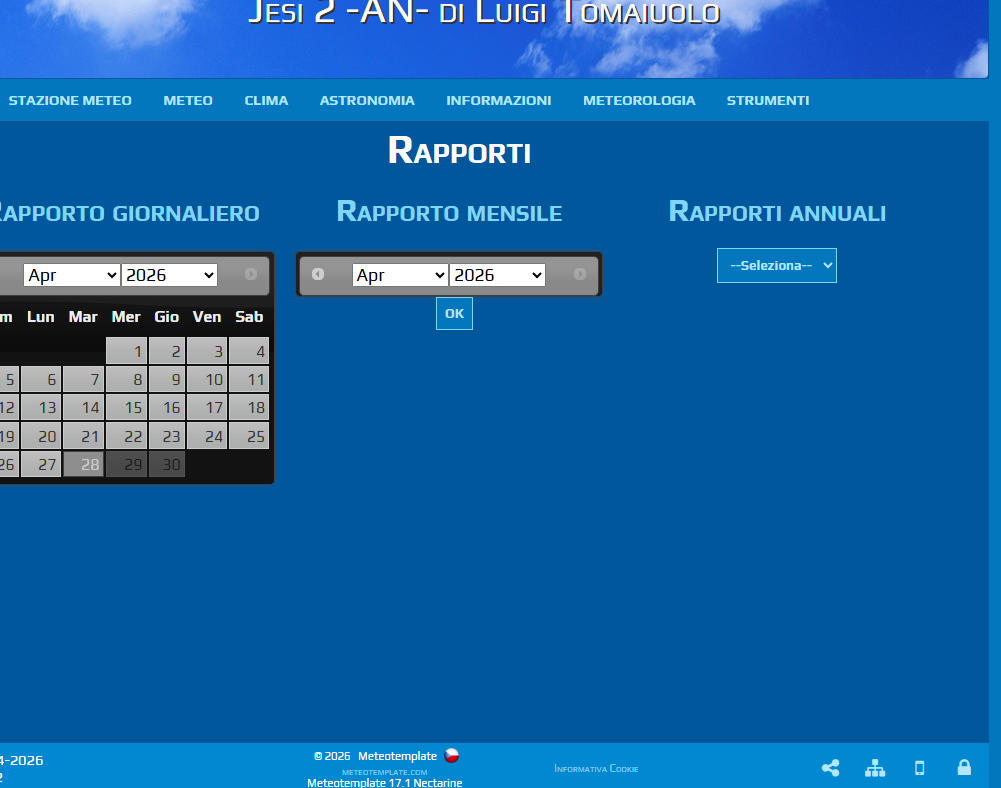This screenshot has width=1001, height=788.
Task: Open the sitemap icon in the footer
Action: [875, 768]
